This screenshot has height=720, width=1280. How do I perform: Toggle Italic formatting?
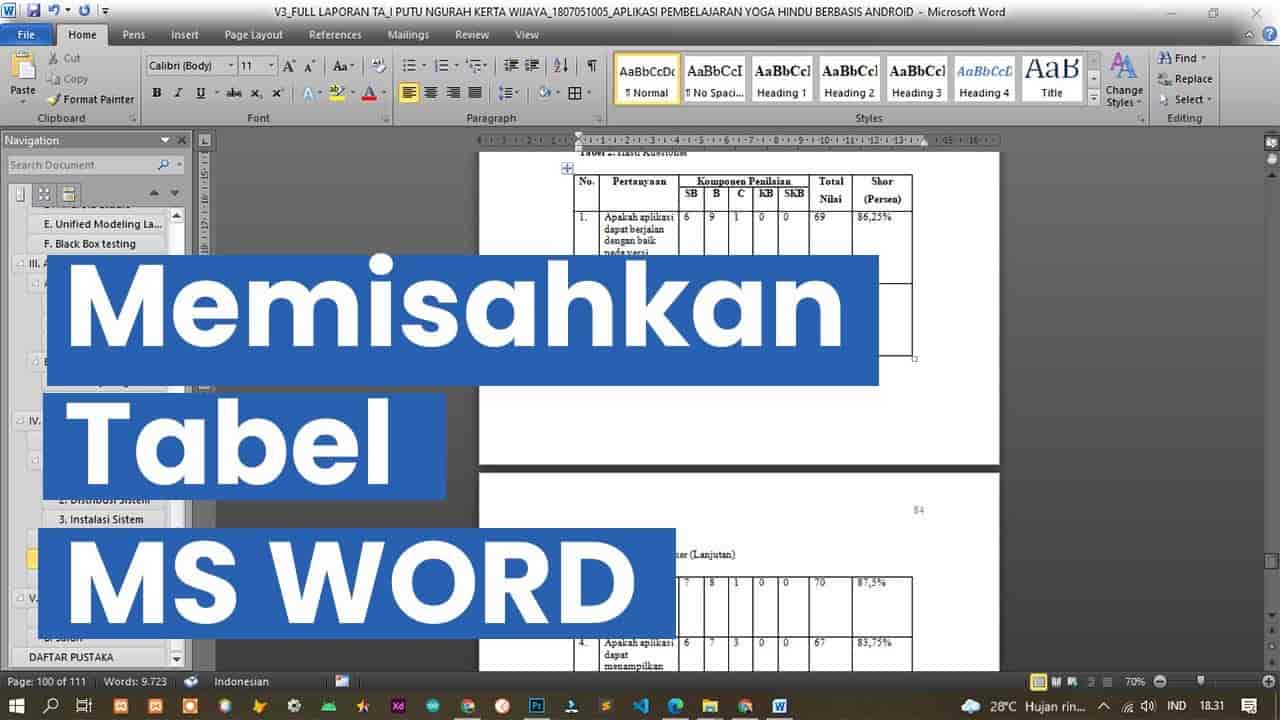coord(178,93)
